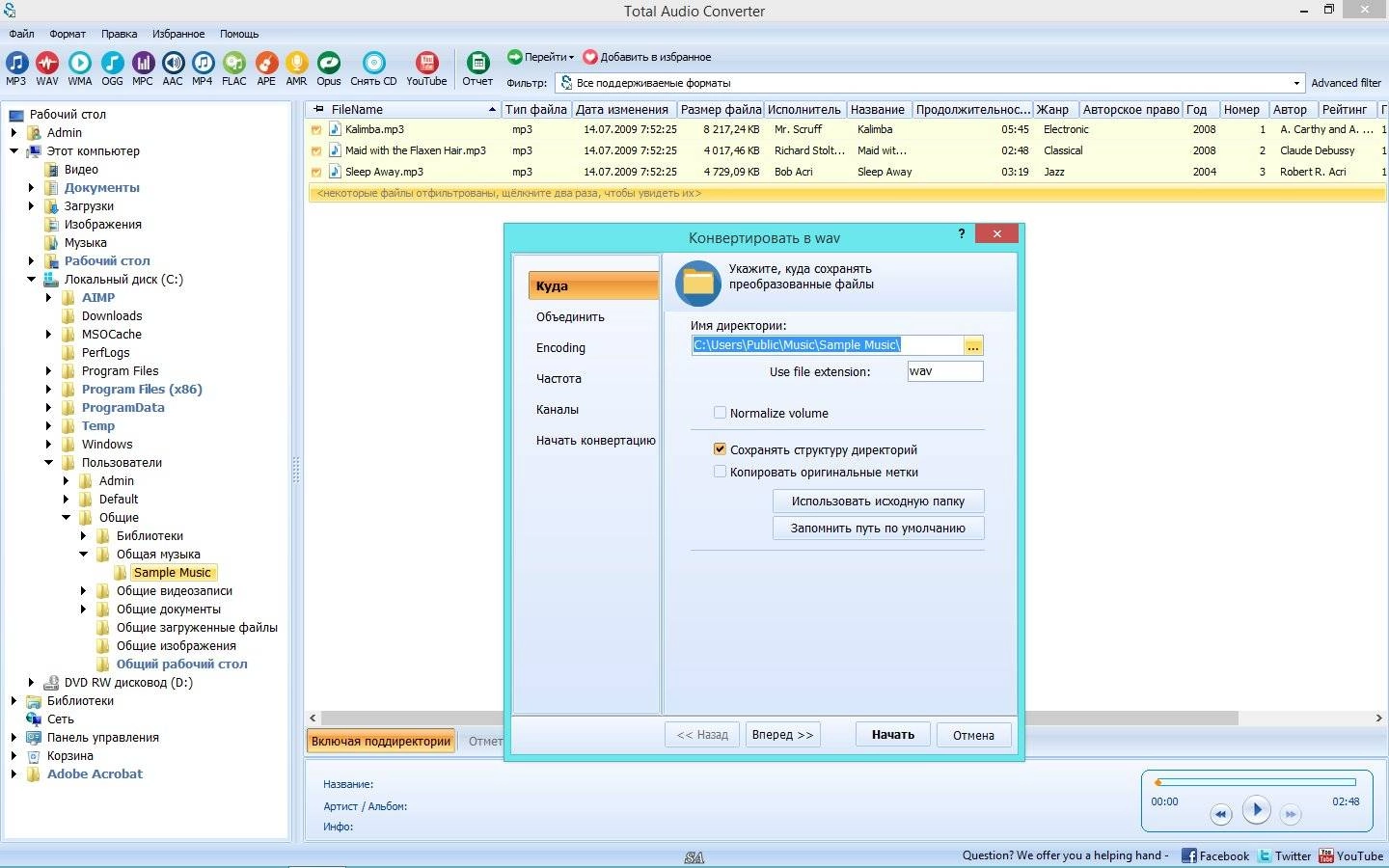Open Twitter link in status bar

(x=1285, y=855)
